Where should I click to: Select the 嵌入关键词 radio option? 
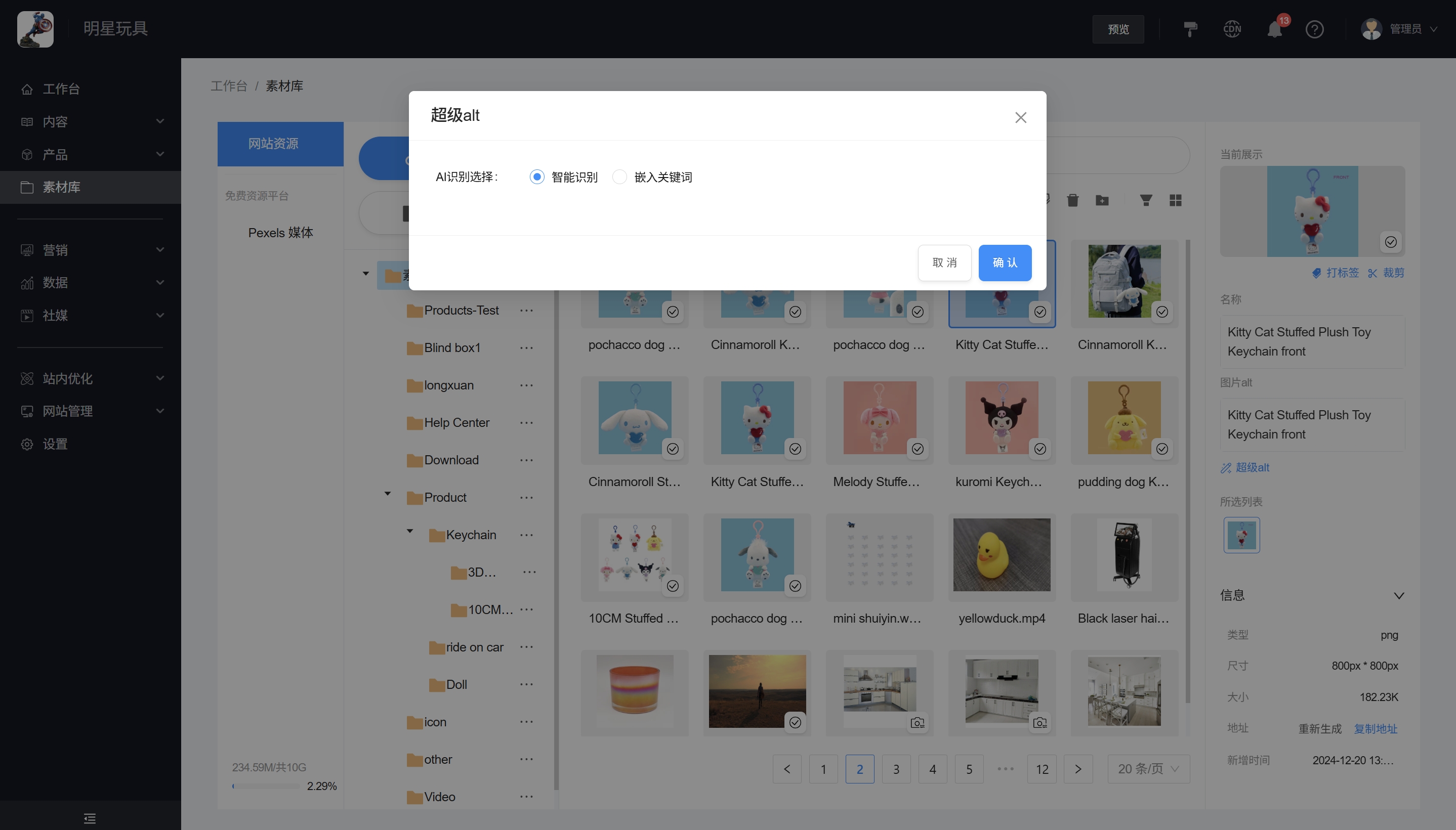(619, 177)
